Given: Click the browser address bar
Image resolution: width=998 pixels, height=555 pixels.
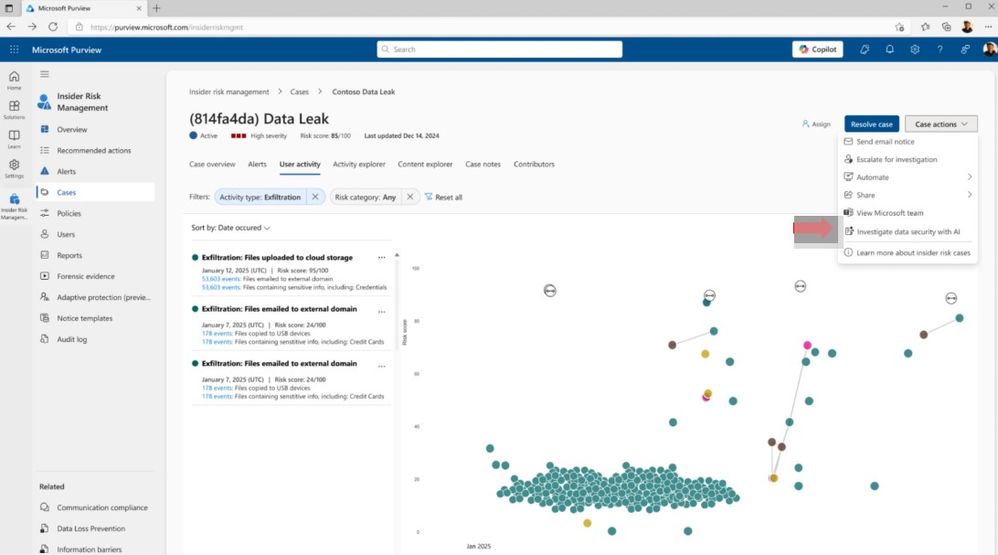Looking at the screenshot, I should [477, 27].
